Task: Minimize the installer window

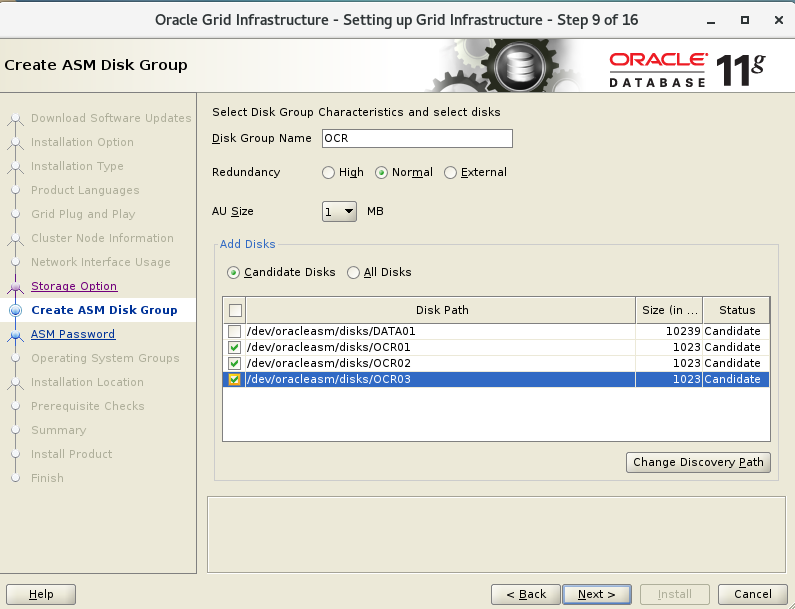Action: point(711,21)
